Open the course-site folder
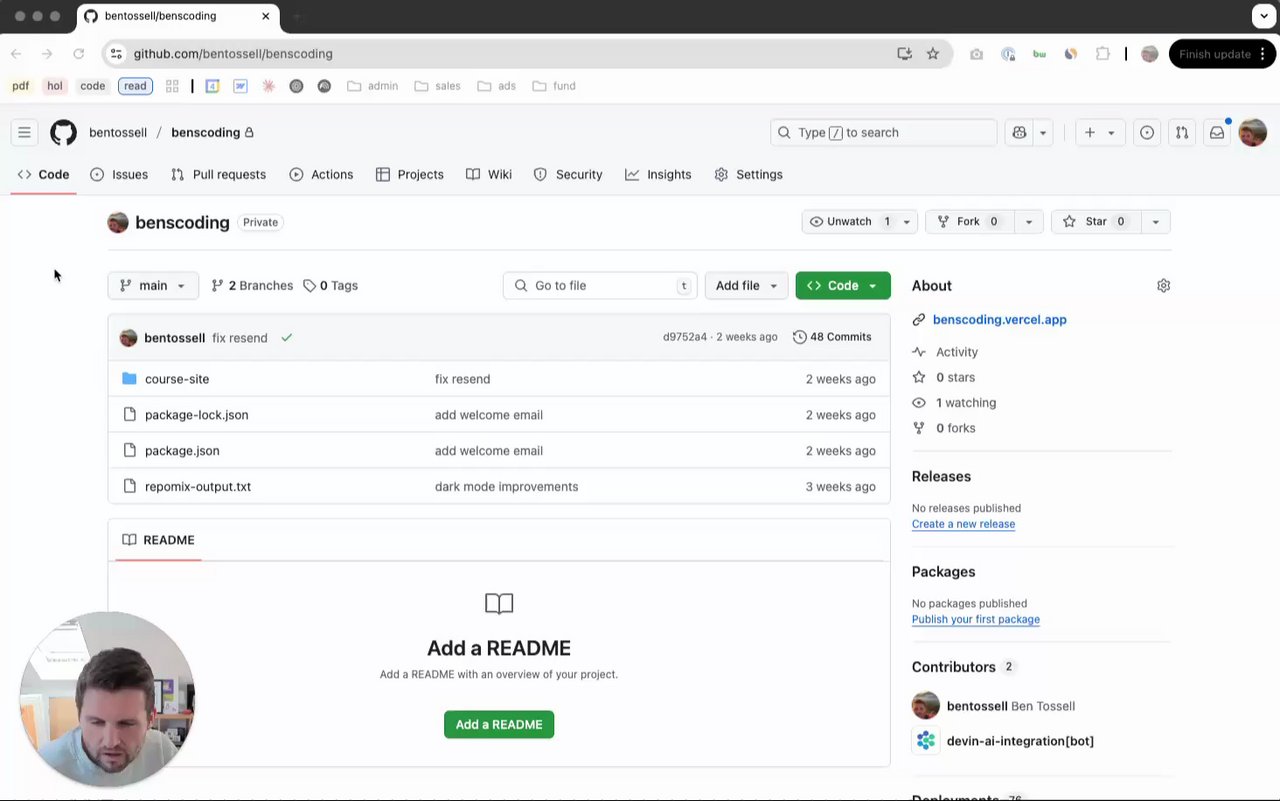This screenshot has height=801, width=1280. point(177,379)
